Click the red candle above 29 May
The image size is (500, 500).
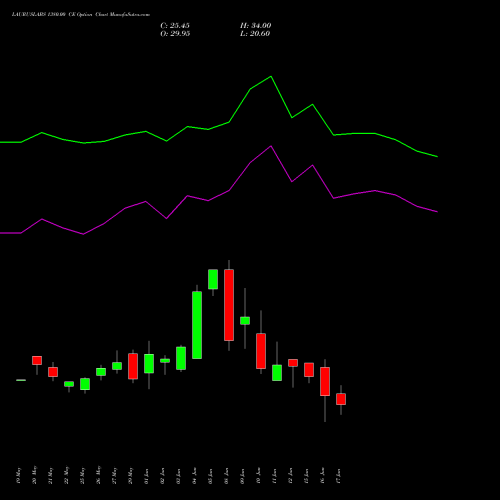coord(133,366)
